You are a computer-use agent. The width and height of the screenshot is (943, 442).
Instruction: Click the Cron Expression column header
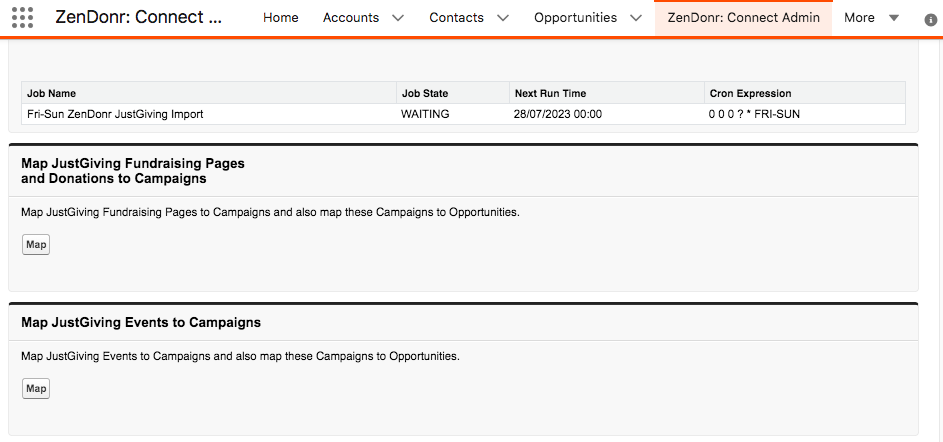click(805, 93)
